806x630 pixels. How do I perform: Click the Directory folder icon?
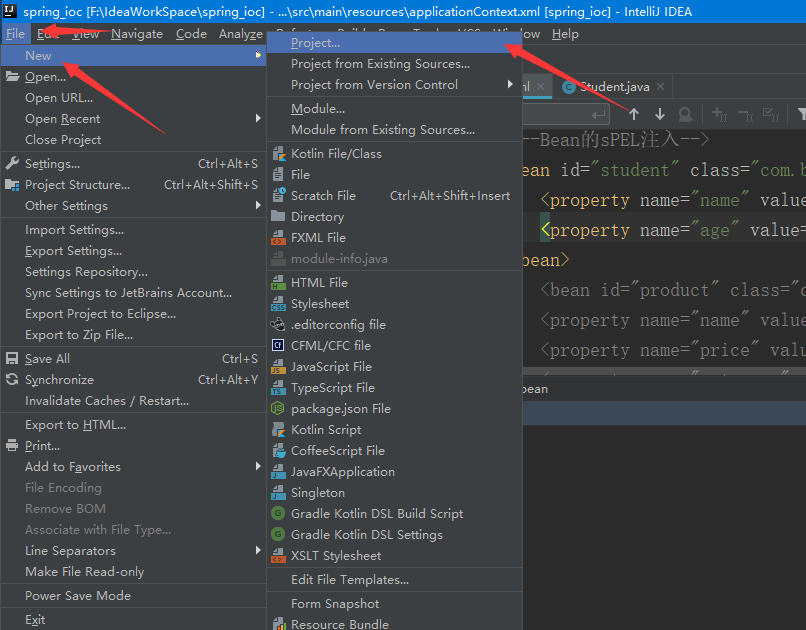tap(278, 216)
